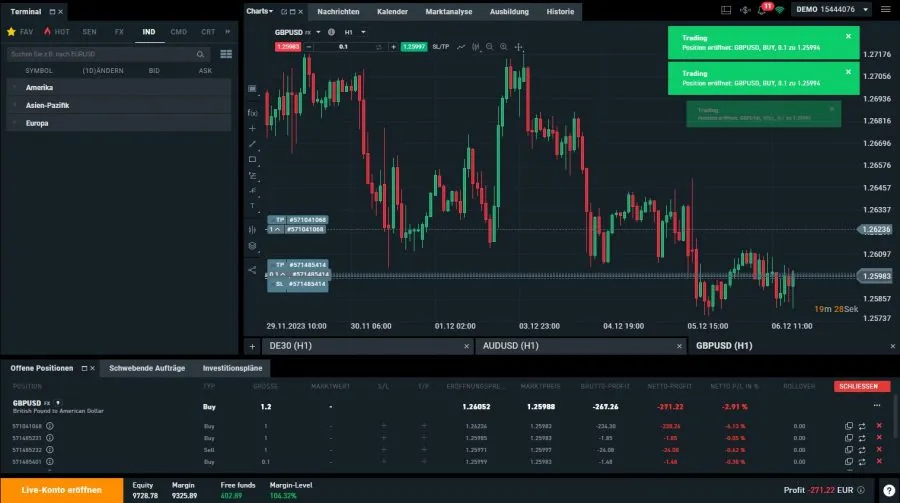Open the Charts panel dropdown
This screenshot has width=900, height=503.
(259, 11)
